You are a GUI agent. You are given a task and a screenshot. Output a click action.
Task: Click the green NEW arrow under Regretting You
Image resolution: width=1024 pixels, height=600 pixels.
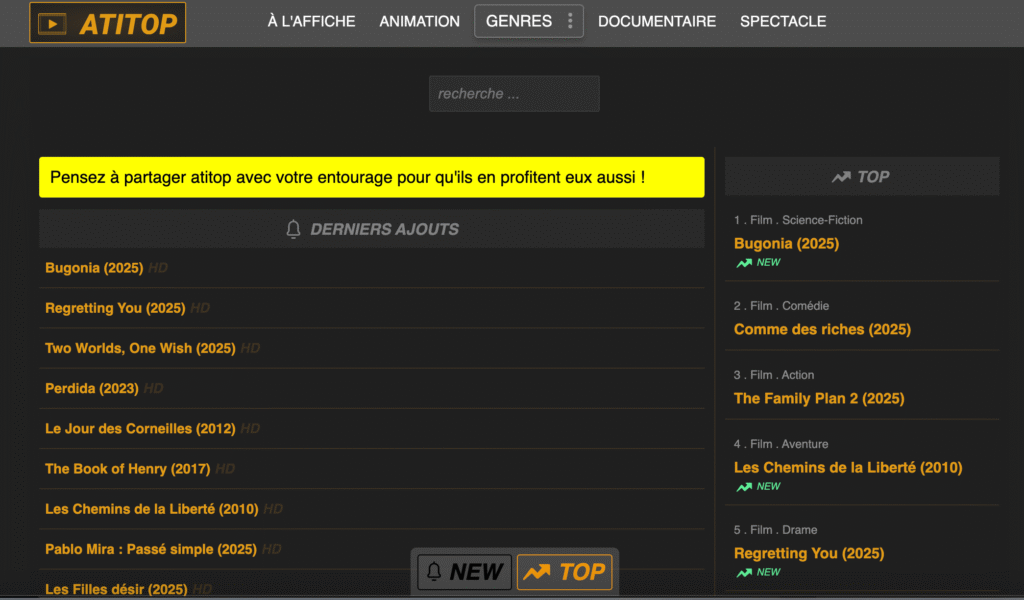coord(743,572)
